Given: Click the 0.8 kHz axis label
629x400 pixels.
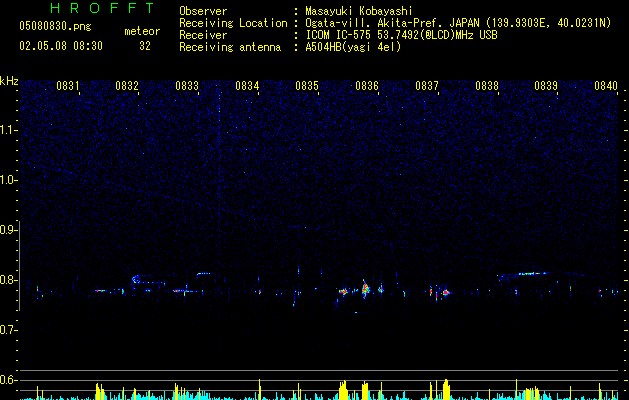Looking at the screenshot, I should click(x=9, y=280).
